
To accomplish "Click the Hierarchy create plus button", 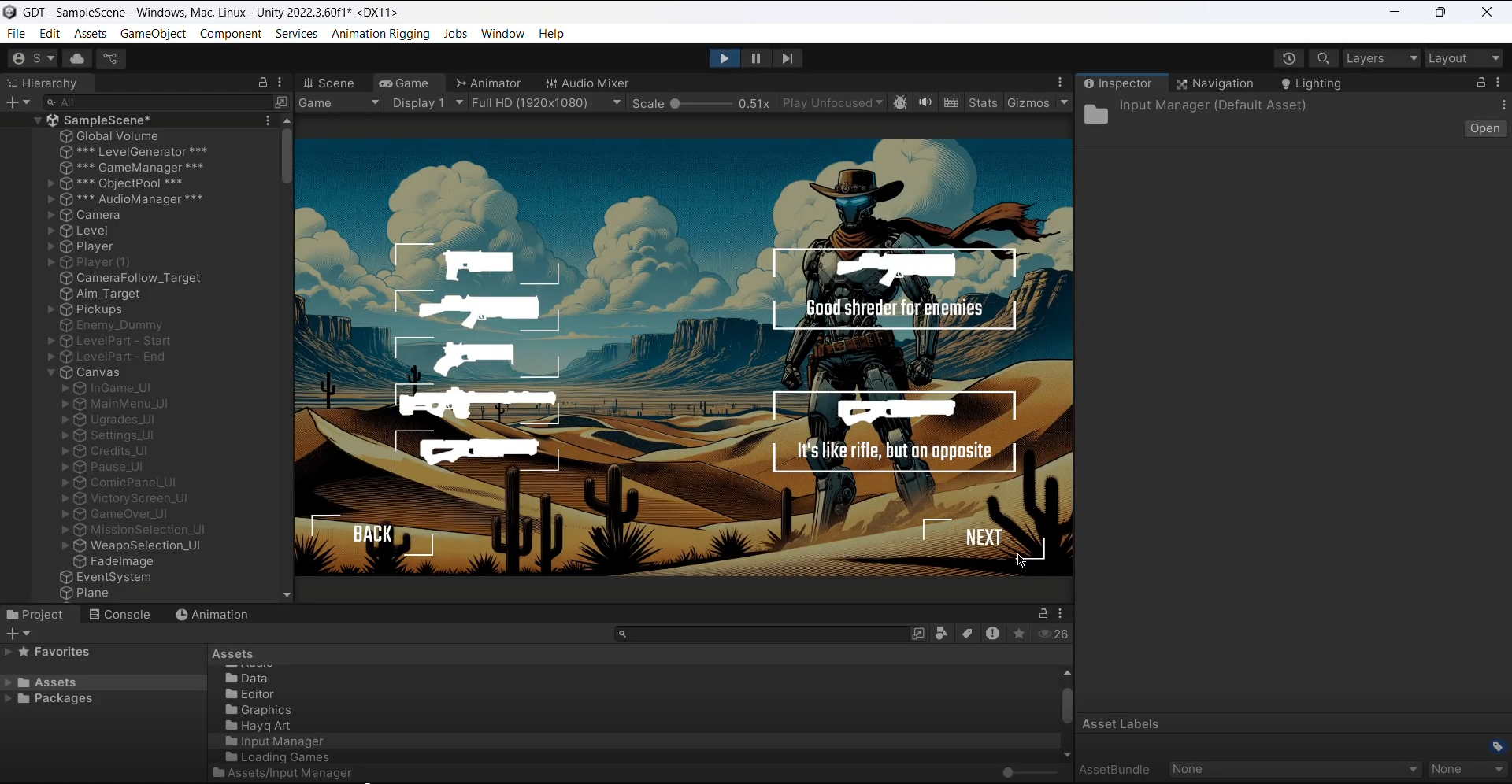I will [x=17, y=102].
